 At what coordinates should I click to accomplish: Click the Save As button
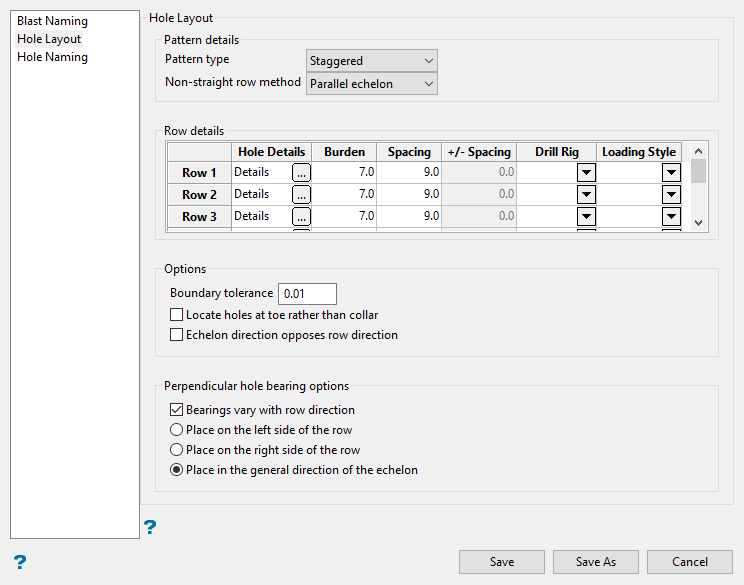click(x=596, y=562)
